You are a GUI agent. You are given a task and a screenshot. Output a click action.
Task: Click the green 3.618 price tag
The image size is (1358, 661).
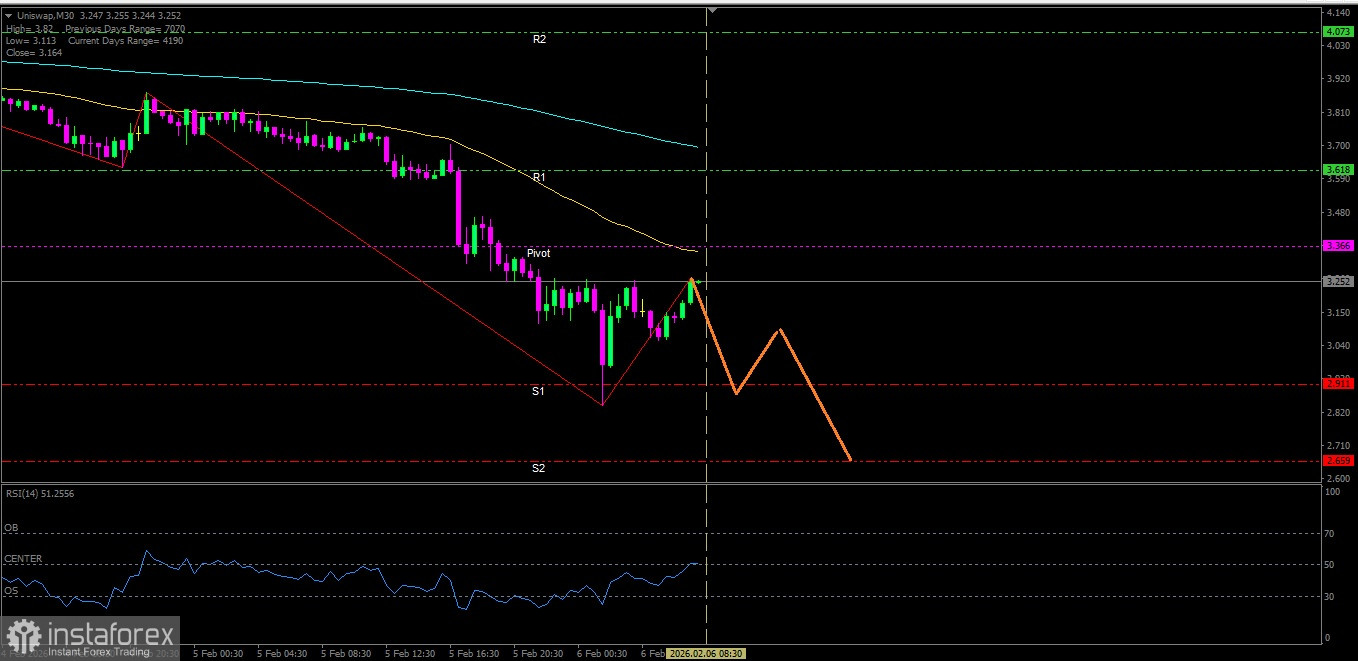point(1338,170)
